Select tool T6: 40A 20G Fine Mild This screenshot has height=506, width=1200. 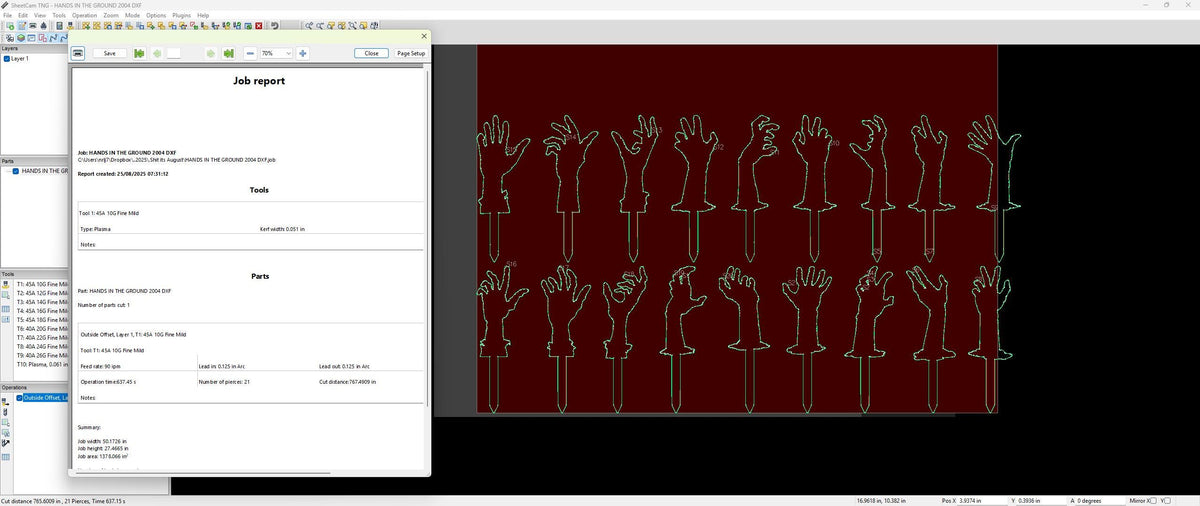click(42, 327)
